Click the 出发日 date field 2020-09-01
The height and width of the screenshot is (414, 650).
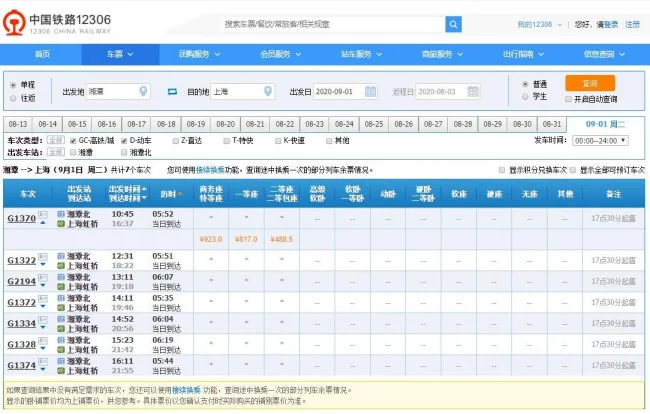tap(344, 91)
